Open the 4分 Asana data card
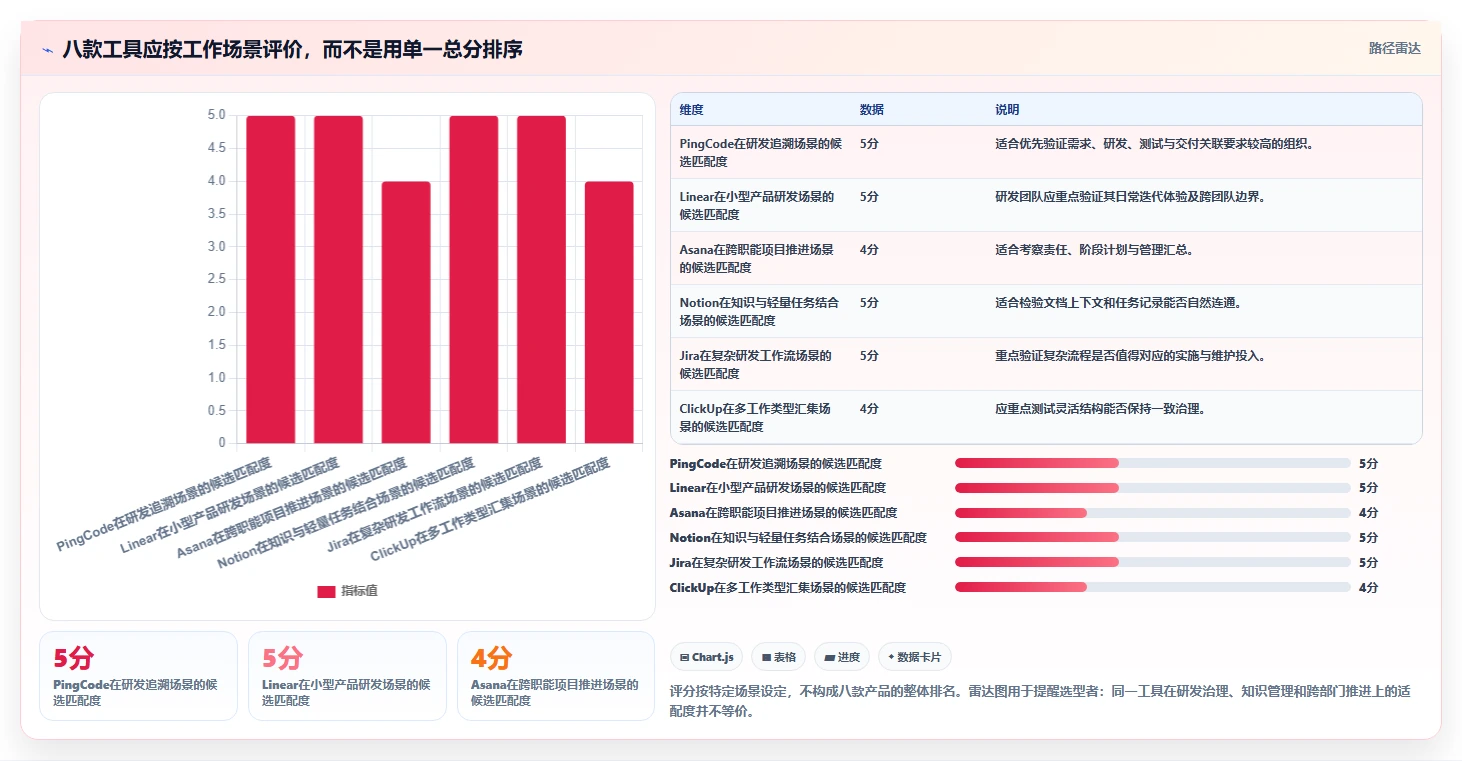The image size is (1462, 761). [557, 676]
